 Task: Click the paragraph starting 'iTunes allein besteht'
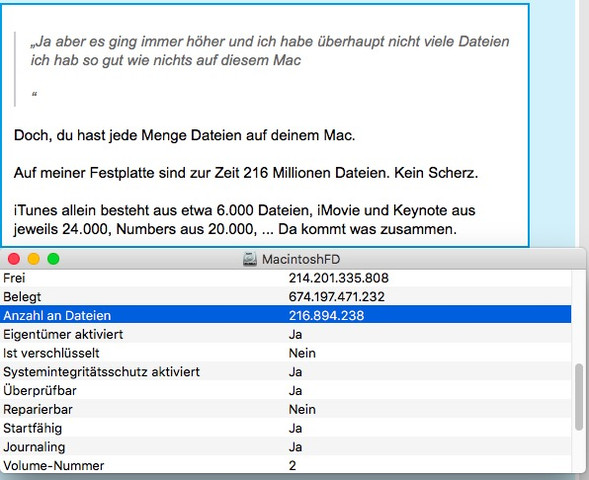[245, 219]
